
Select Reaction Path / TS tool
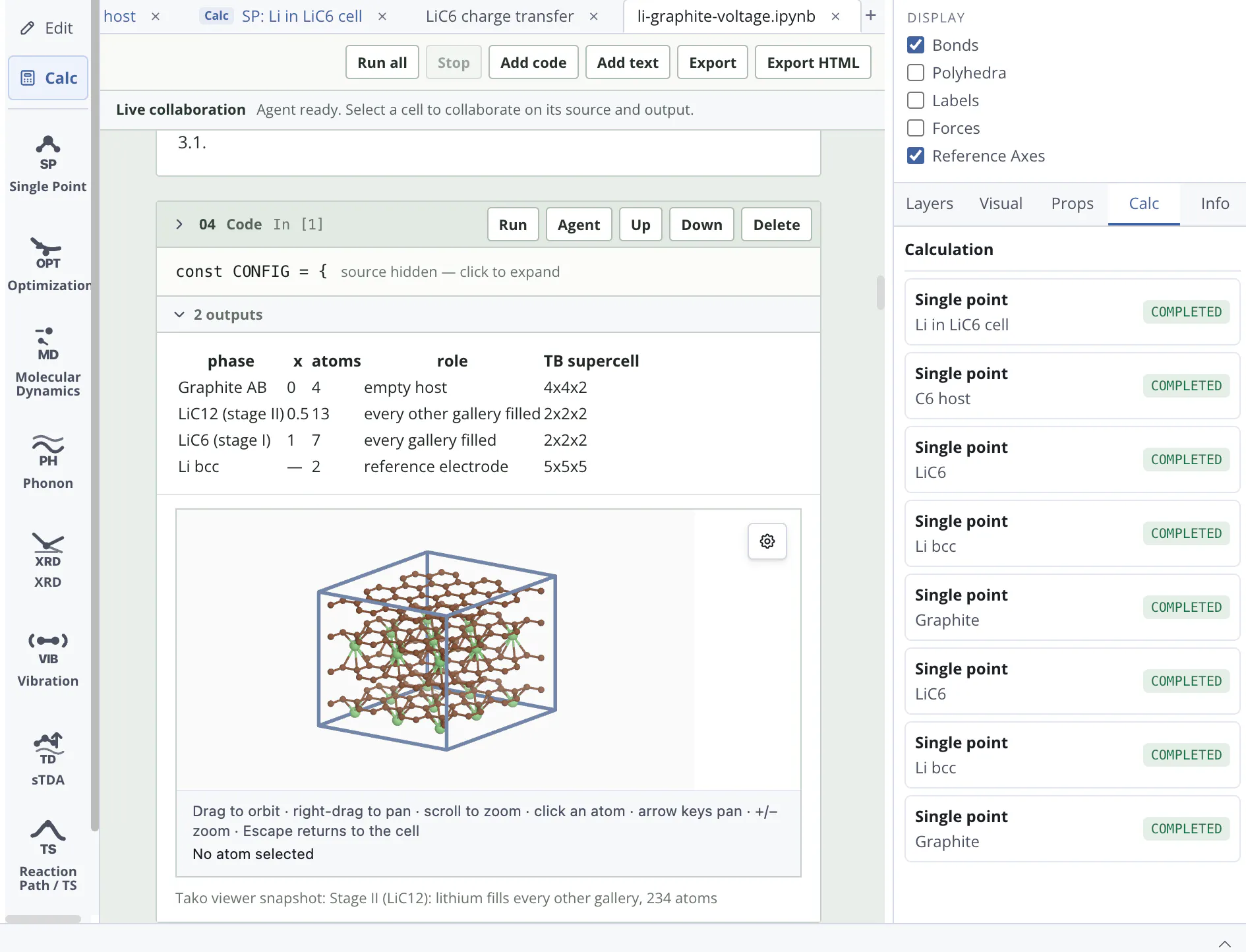[47, 856]
